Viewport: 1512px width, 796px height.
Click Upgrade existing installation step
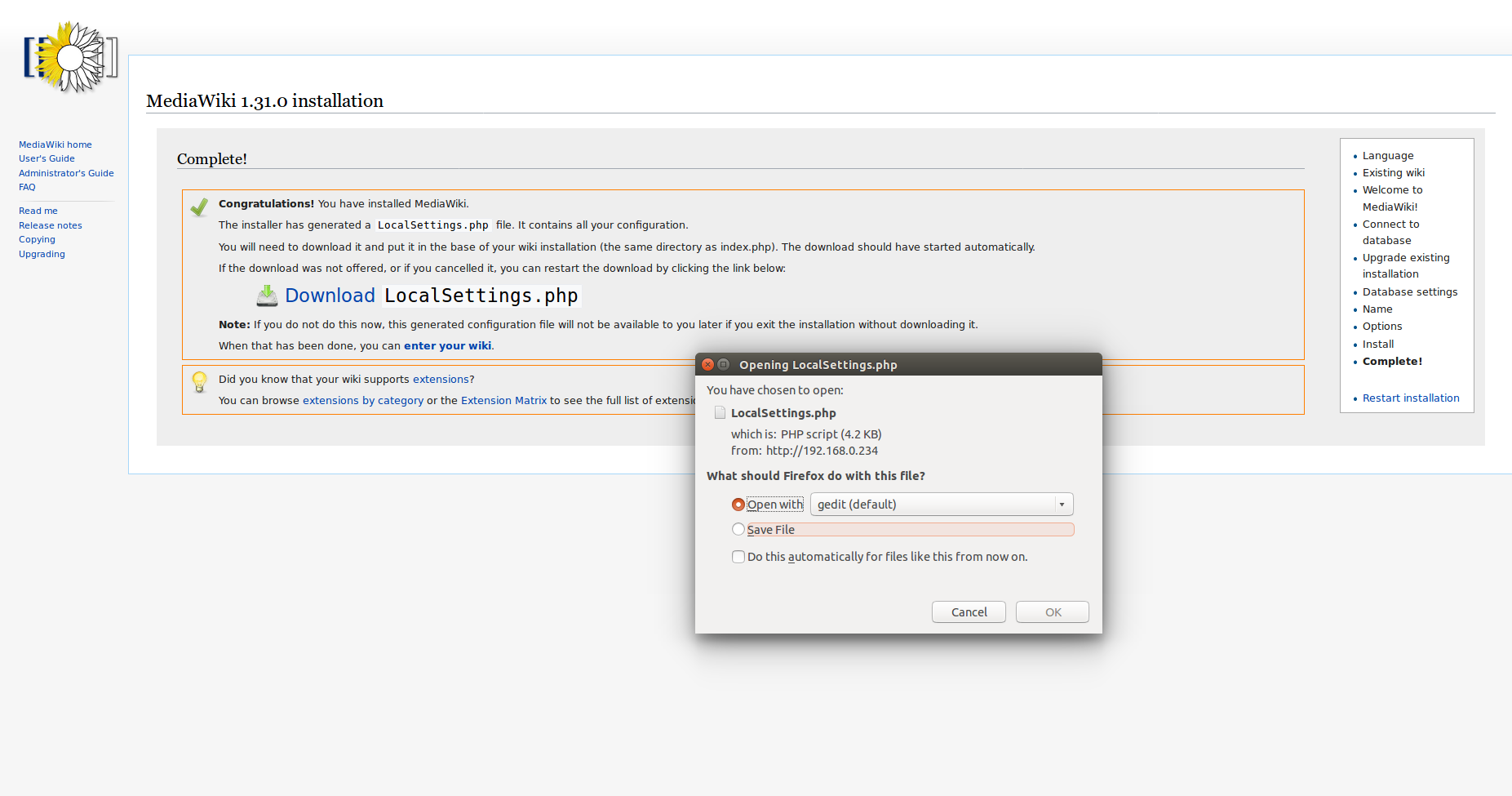click(x=1406, y=266)
